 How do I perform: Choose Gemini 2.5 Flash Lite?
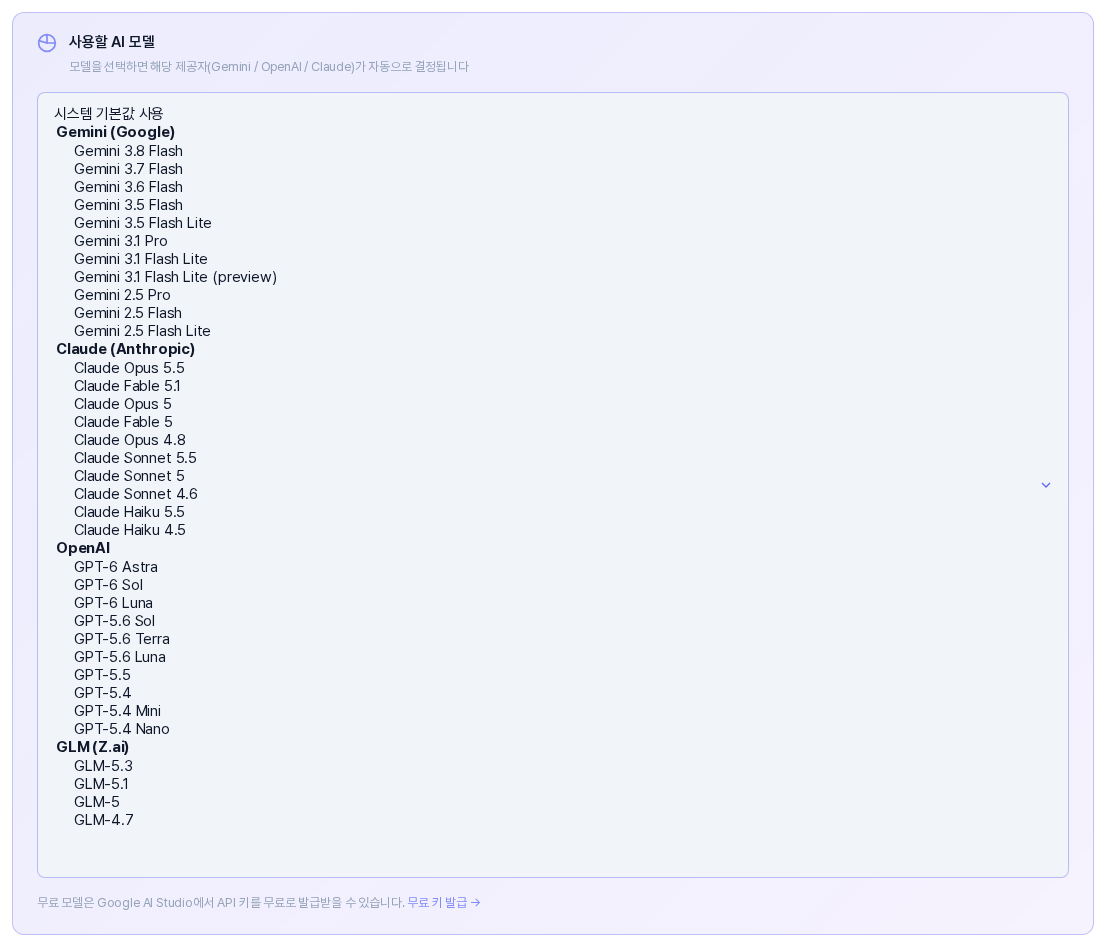click(142, 331)
